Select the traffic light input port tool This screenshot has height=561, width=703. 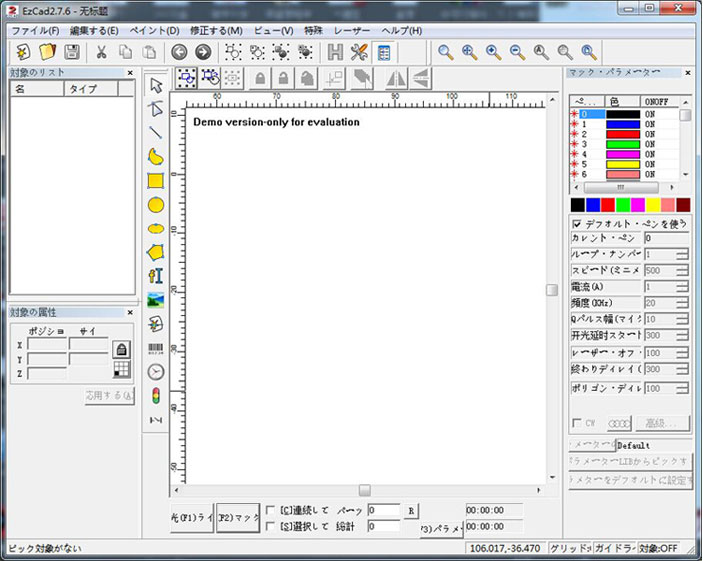[x=156, y=396]
